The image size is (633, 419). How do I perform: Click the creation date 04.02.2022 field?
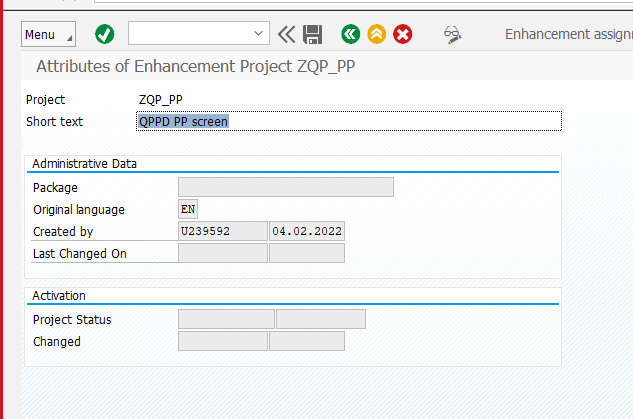pyautogui.click(x=307, y=232)
